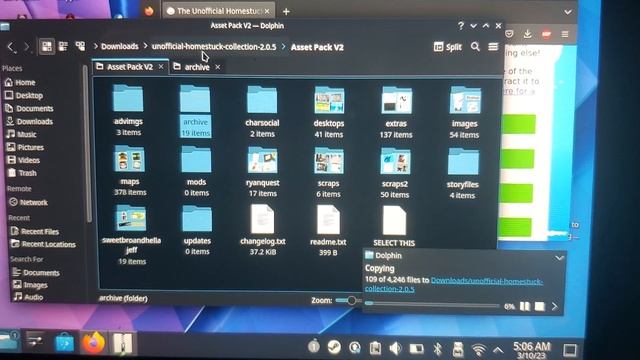Open Network in Places panel
Viewport: 640px width, 360px height.
pos(28,202)
